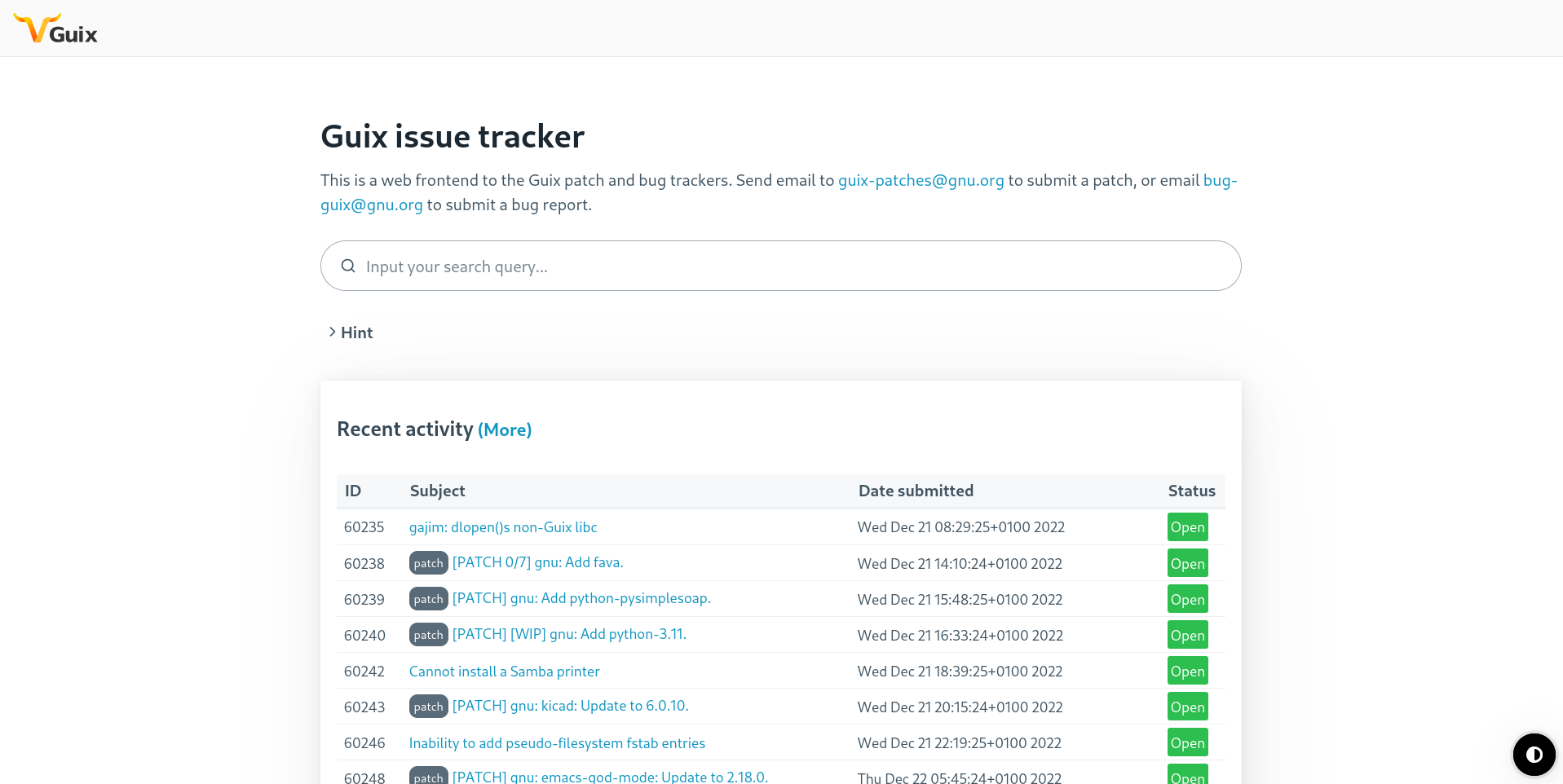This screenshot has height=784, width=1563.
Task: Select date 'Wed Dec 21 18:39:25+0100 2022'
Action: coord(960,671)
